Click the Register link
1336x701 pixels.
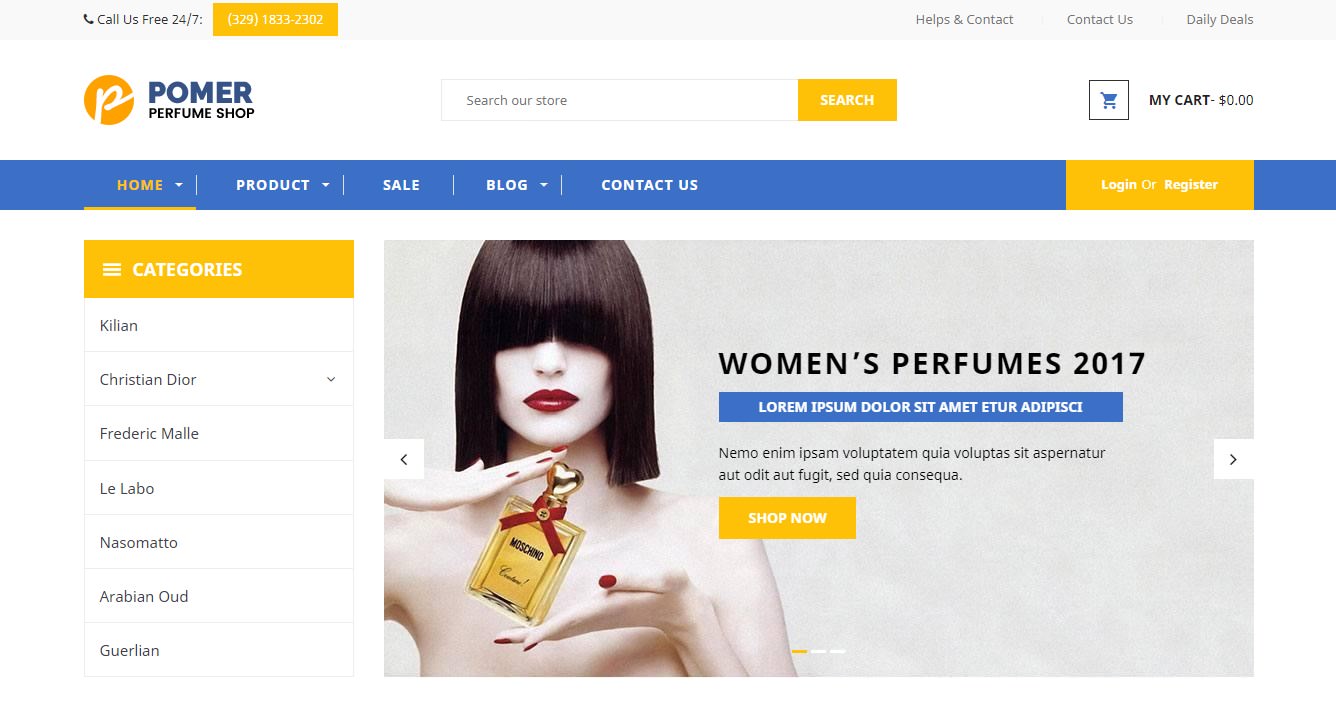pyautogui.click(x=1191, y=184)
